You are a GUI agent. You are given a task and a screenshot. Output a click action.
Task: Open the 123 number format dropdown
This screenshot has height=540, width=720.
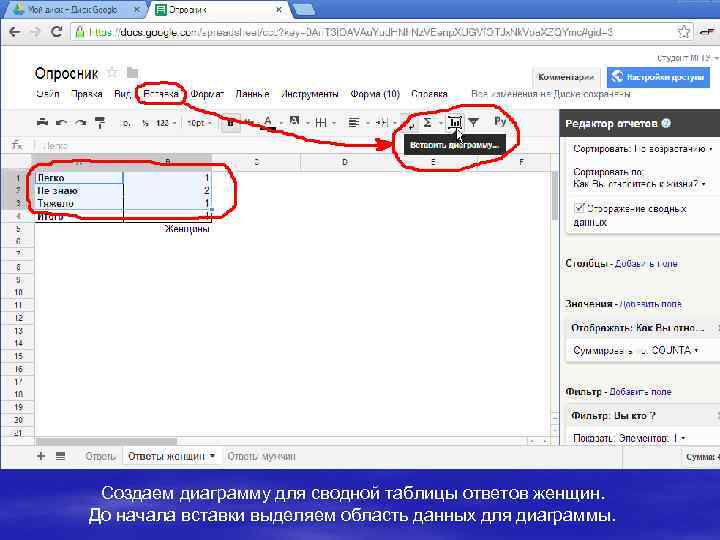click(165, 123)
